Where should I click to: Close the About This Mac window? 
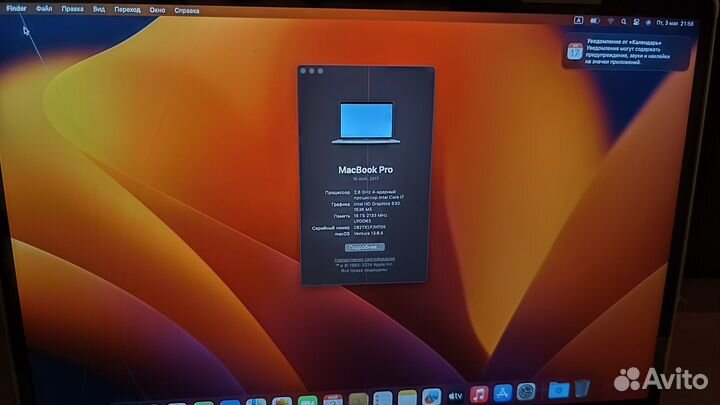click(303, 71)
